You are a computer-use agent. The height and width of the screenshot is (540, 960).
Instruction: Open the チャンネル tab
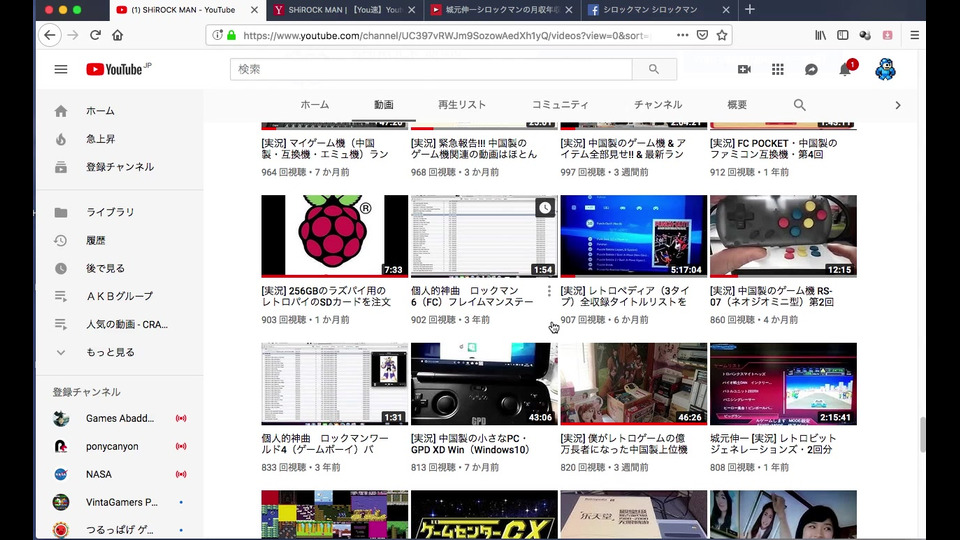point(658,105)
